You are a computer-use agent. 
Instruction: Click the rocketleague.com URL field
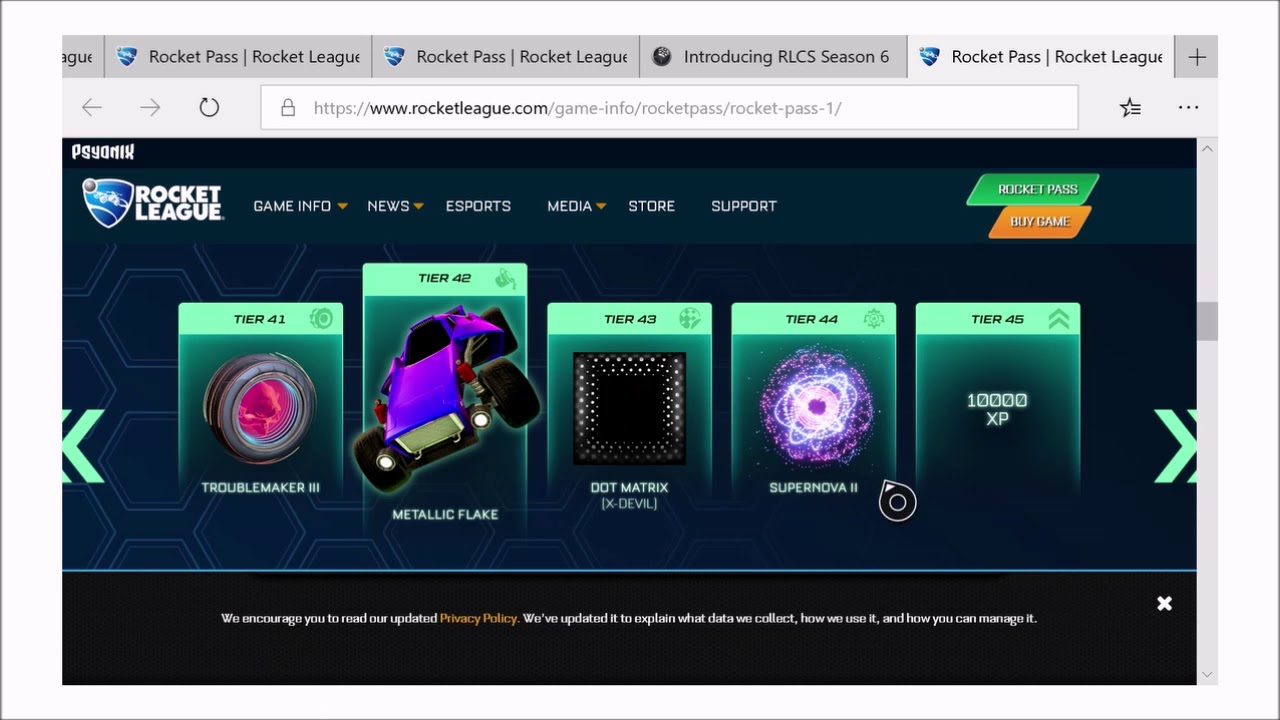pos(670,107)
